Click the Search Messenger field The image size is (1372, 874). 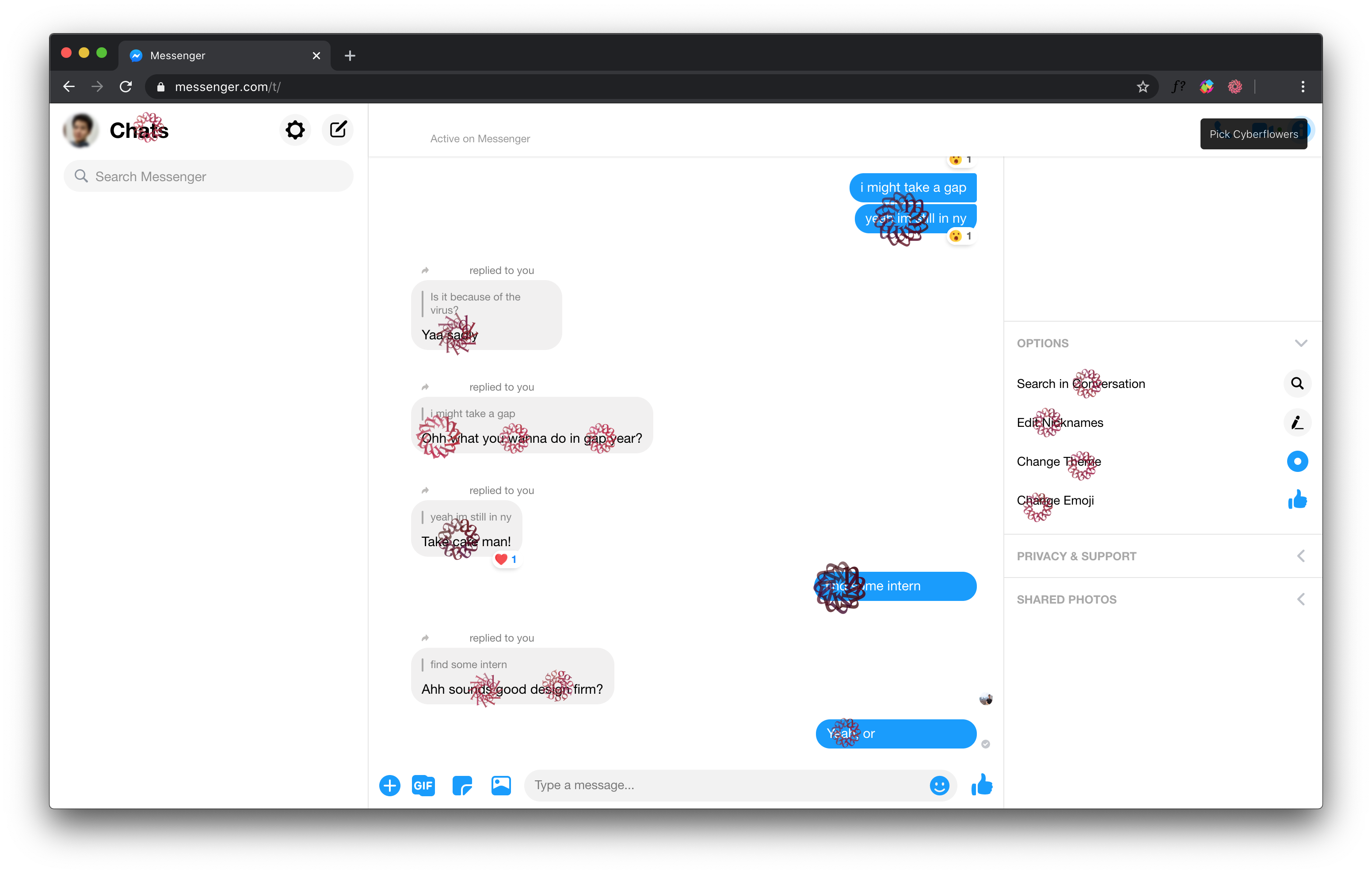click(209, 176)
